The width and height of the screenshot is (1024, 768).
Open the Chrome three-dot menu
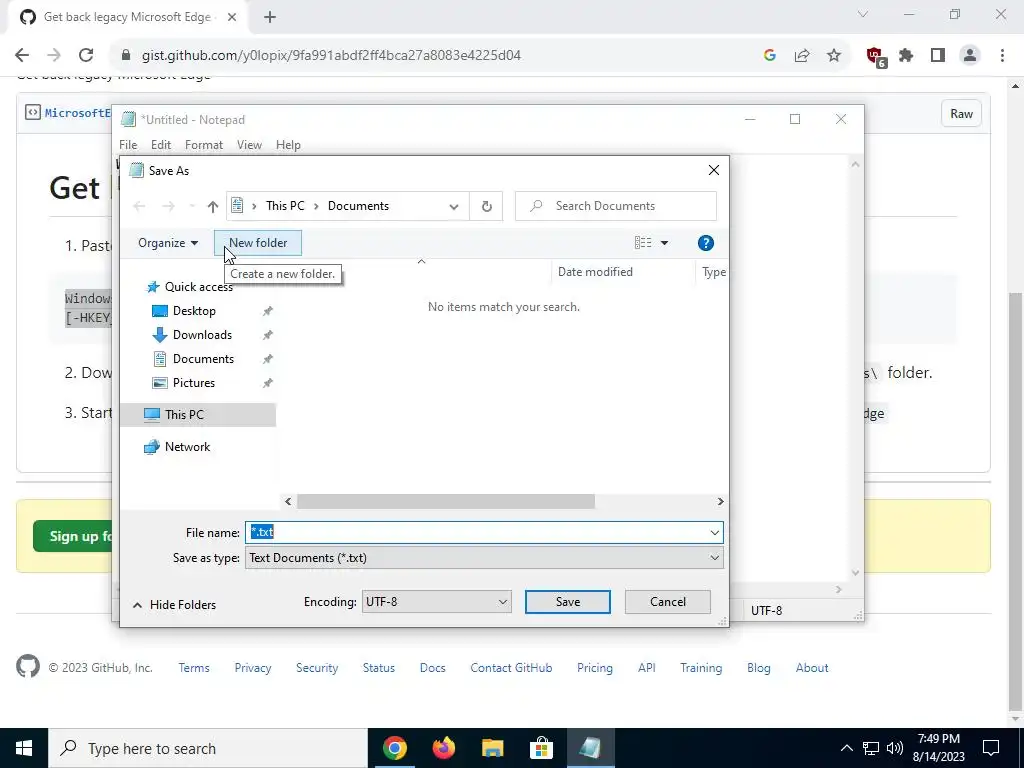pyautogui.click(x=1002, y=56)
